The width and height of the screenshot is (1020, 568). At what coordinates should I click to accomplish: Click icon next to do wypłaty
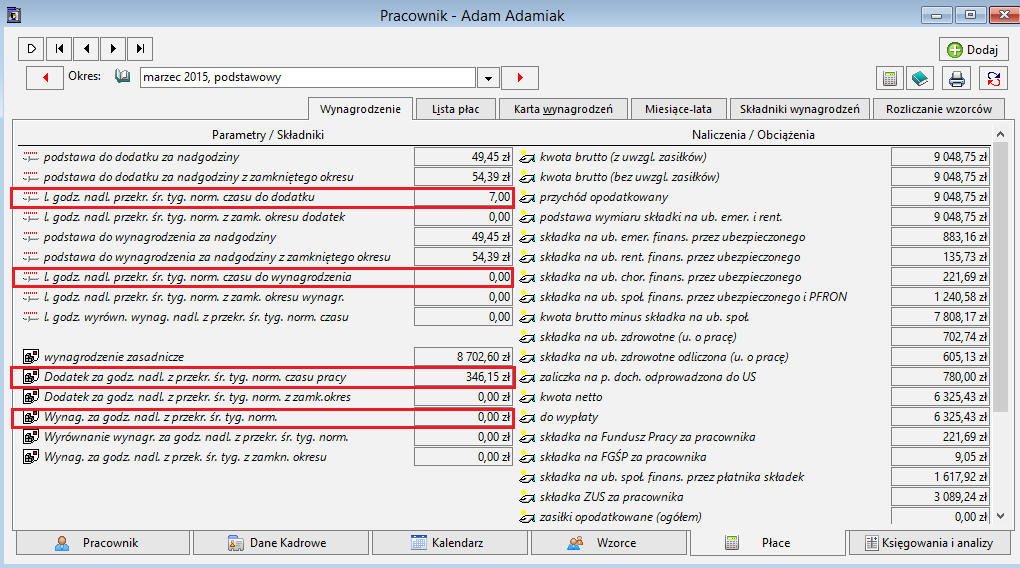pyautogui.click(x=527, y=417)
